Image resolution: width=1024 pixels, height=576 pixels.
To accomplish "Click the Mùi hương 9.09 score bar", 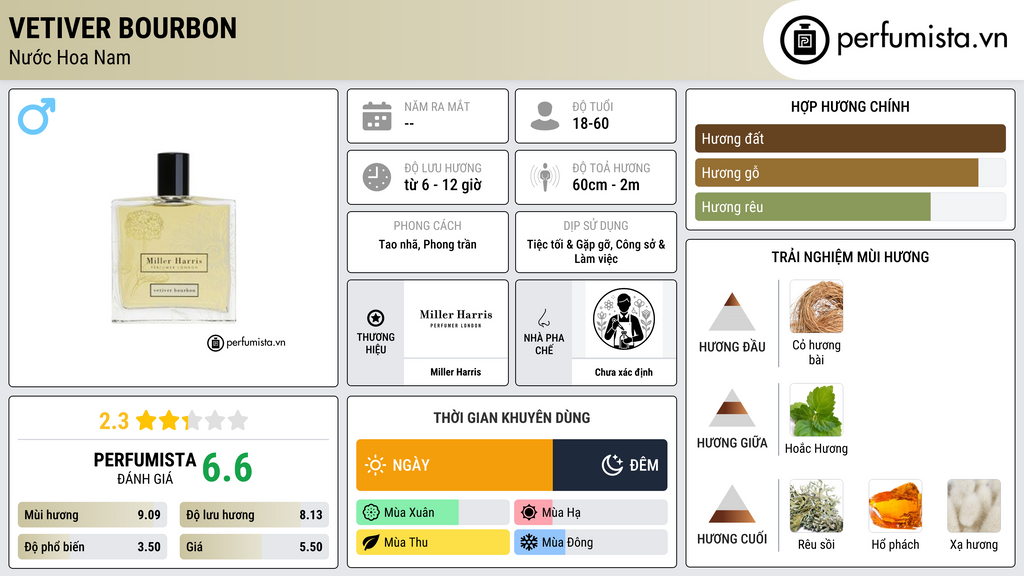I will coord(92,515).
